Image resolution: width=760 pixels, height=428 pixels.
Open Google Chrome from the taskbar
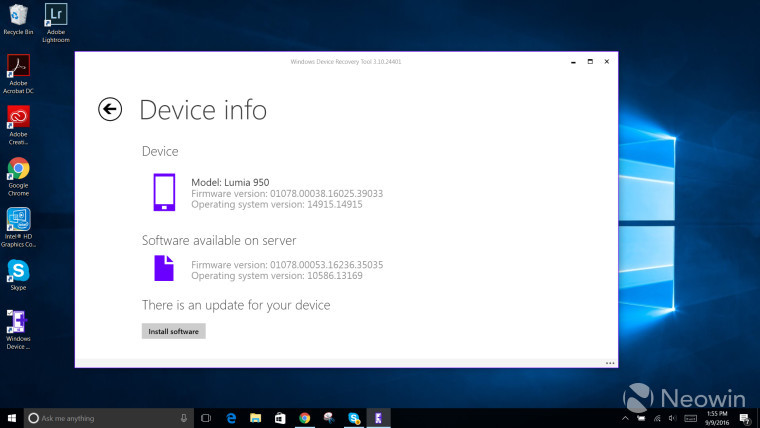click(x=304, y=418)
